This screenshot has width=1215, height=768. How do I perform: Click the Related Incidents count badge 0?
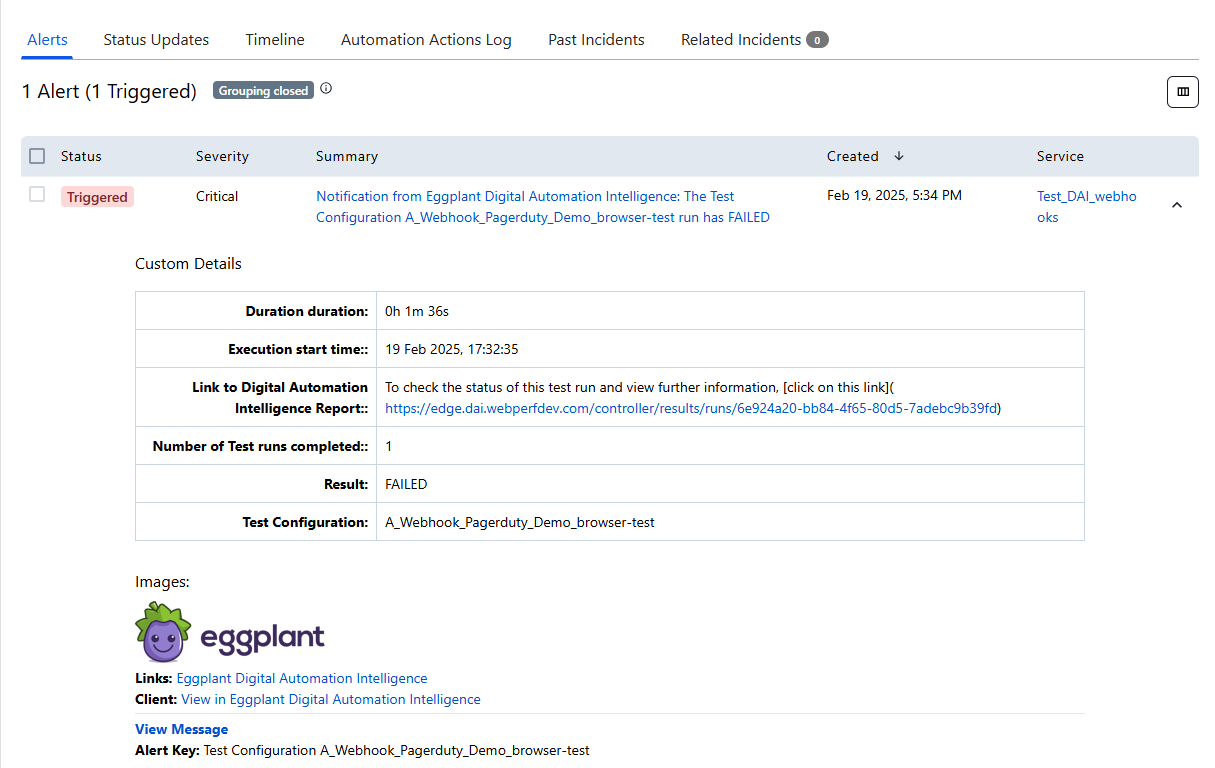pos(817,40)
